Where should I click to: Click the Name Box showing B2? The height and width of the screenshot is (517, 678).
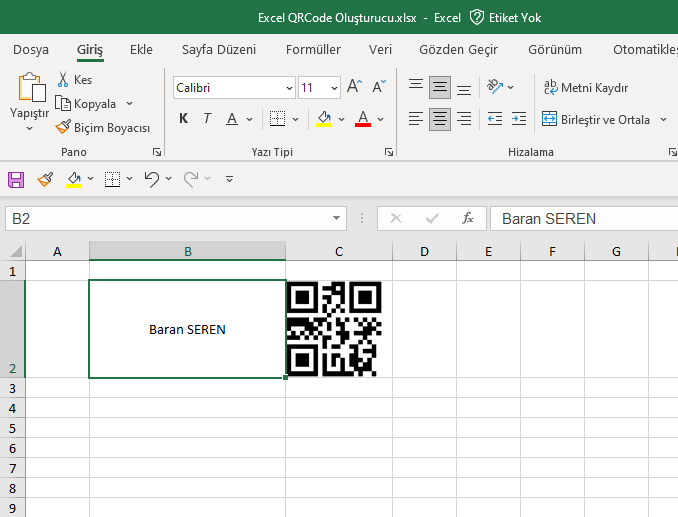tap(176, 219)
